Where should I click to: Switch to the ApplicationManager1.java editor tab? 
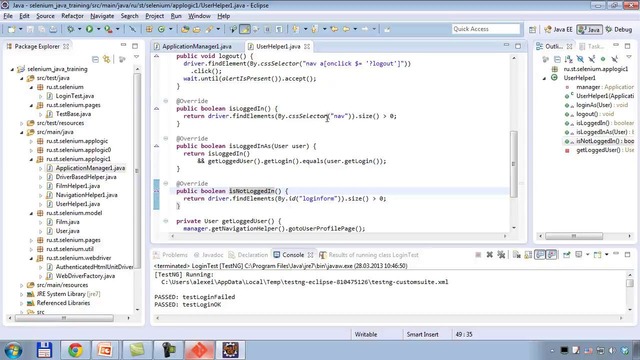pyautogui.click(x=197, y=47)
